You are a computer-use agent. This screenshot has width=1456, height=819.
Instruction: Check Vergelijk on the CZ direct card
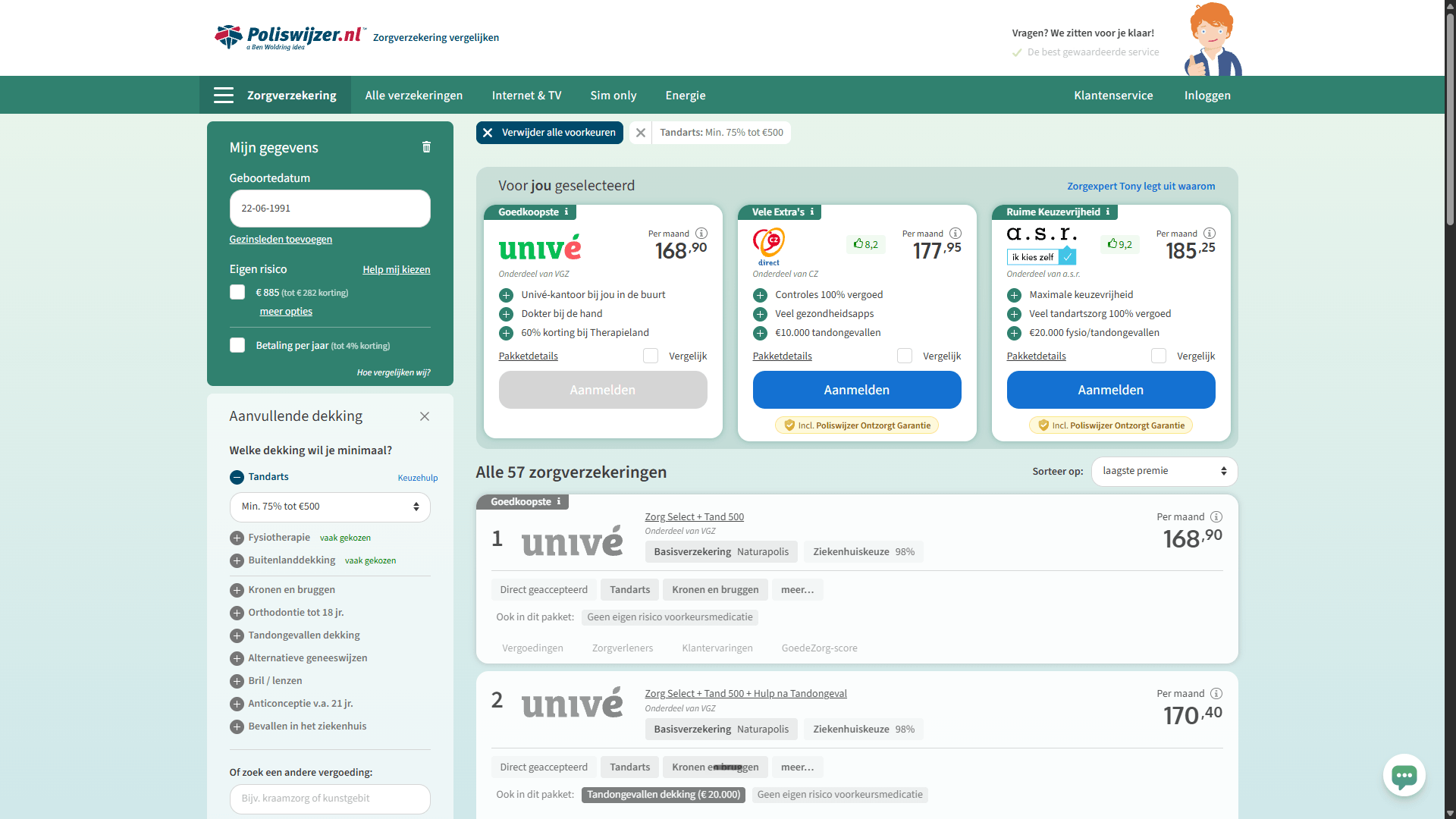pos(905,356)
